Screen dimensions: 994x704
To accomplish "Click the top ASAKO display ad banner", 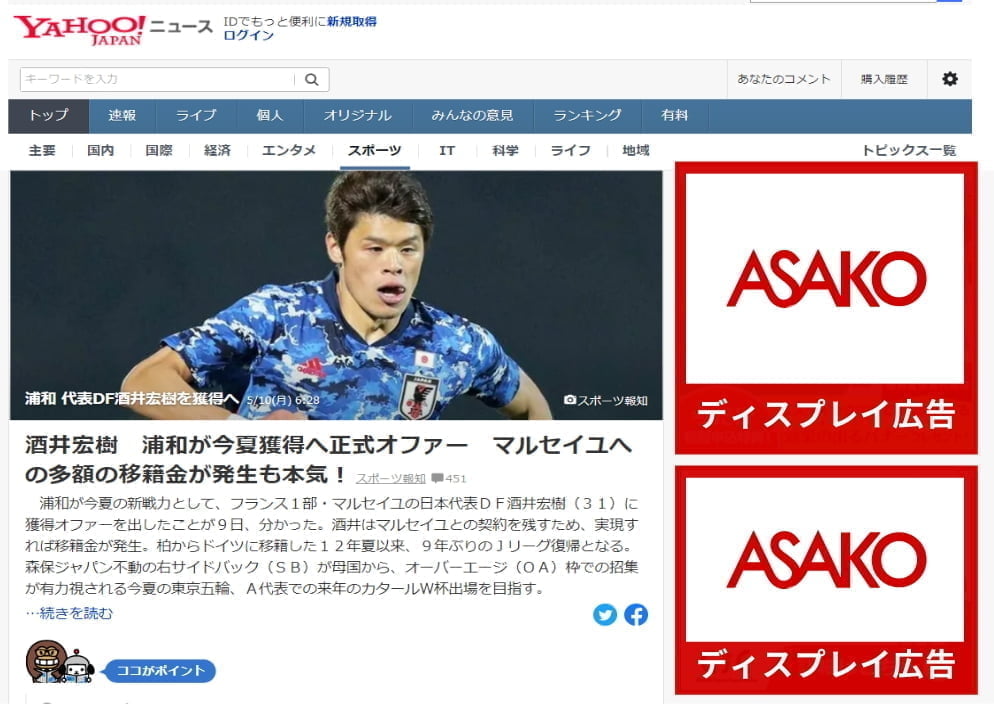I will (x=826, y=308).
